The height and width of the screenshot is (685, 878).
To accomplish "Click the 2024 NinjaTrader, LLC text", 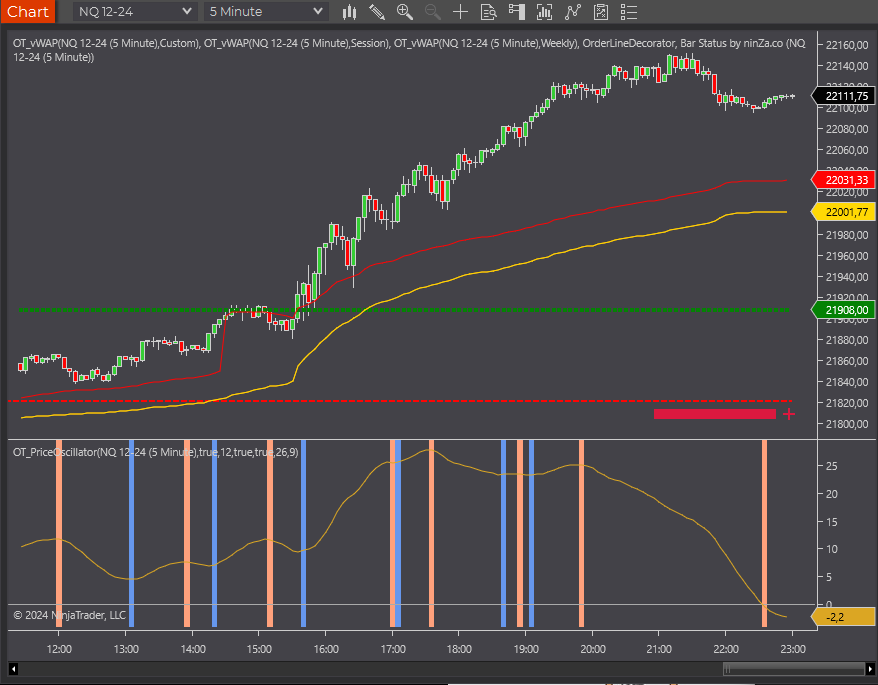I will 70,615.
